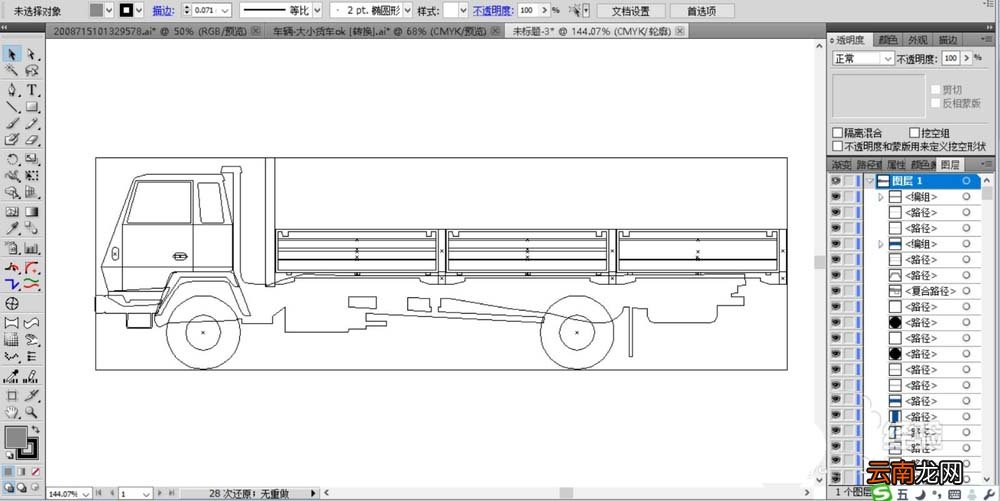Screen dimensions: 1000x501
Task: Open the 2 pt. 椭圆形 brush dropdown
Action: (408, 10)
